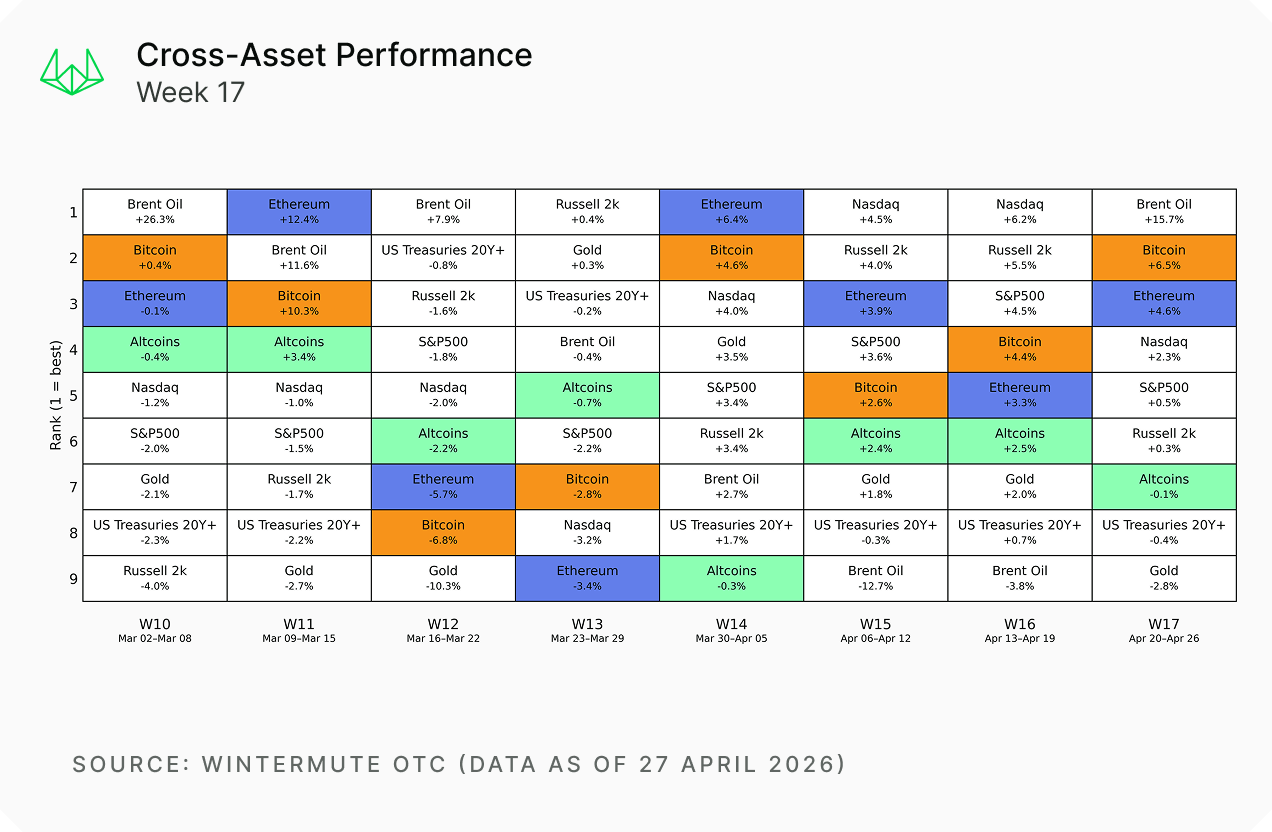This screenshot has height=832, width=1272.
Task: Select Brent Oil +15.7% cell in W17
Action: click(1164, 211)
